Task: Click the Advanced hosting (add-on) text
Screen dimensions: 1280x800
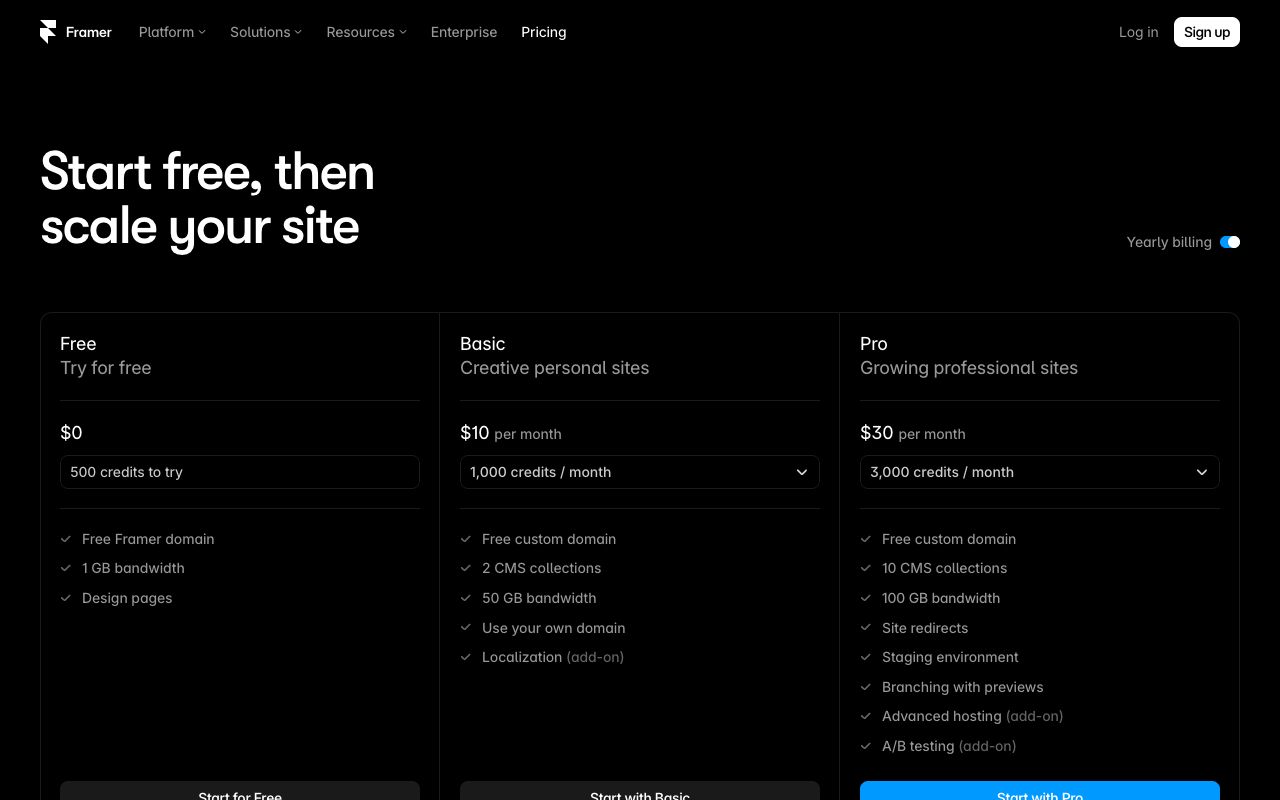Action: 972,716
